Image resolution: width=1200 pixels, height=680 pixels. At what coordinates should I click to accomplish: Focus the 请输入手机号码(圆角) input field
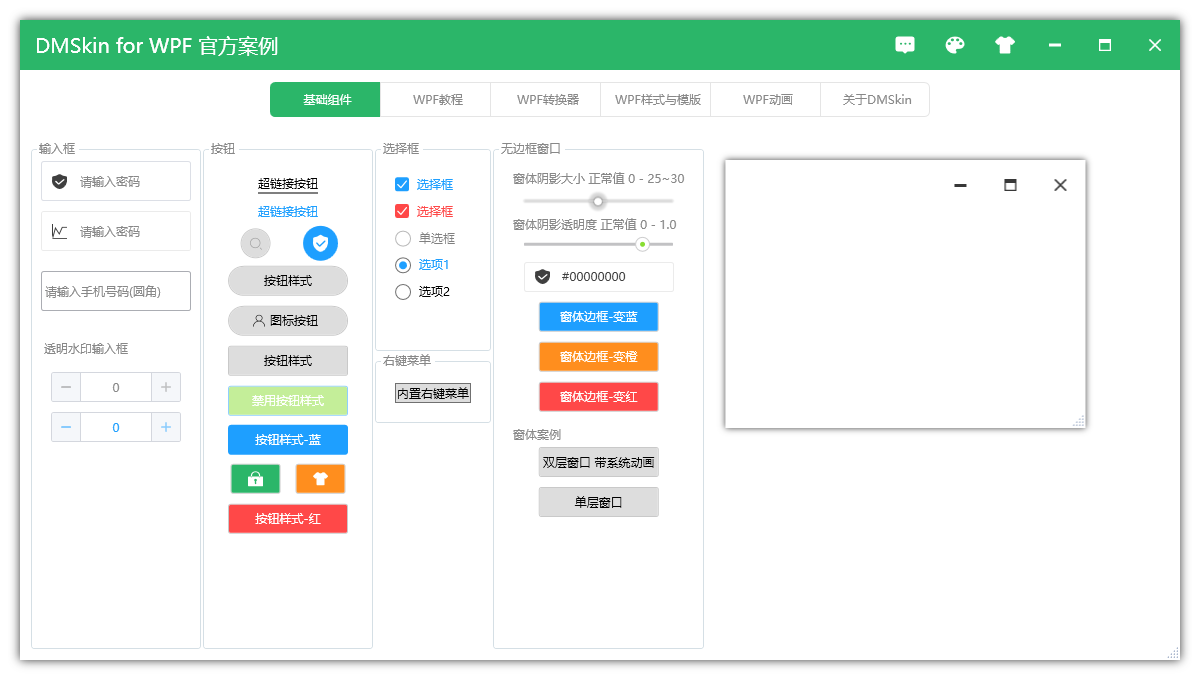[116, 291]
